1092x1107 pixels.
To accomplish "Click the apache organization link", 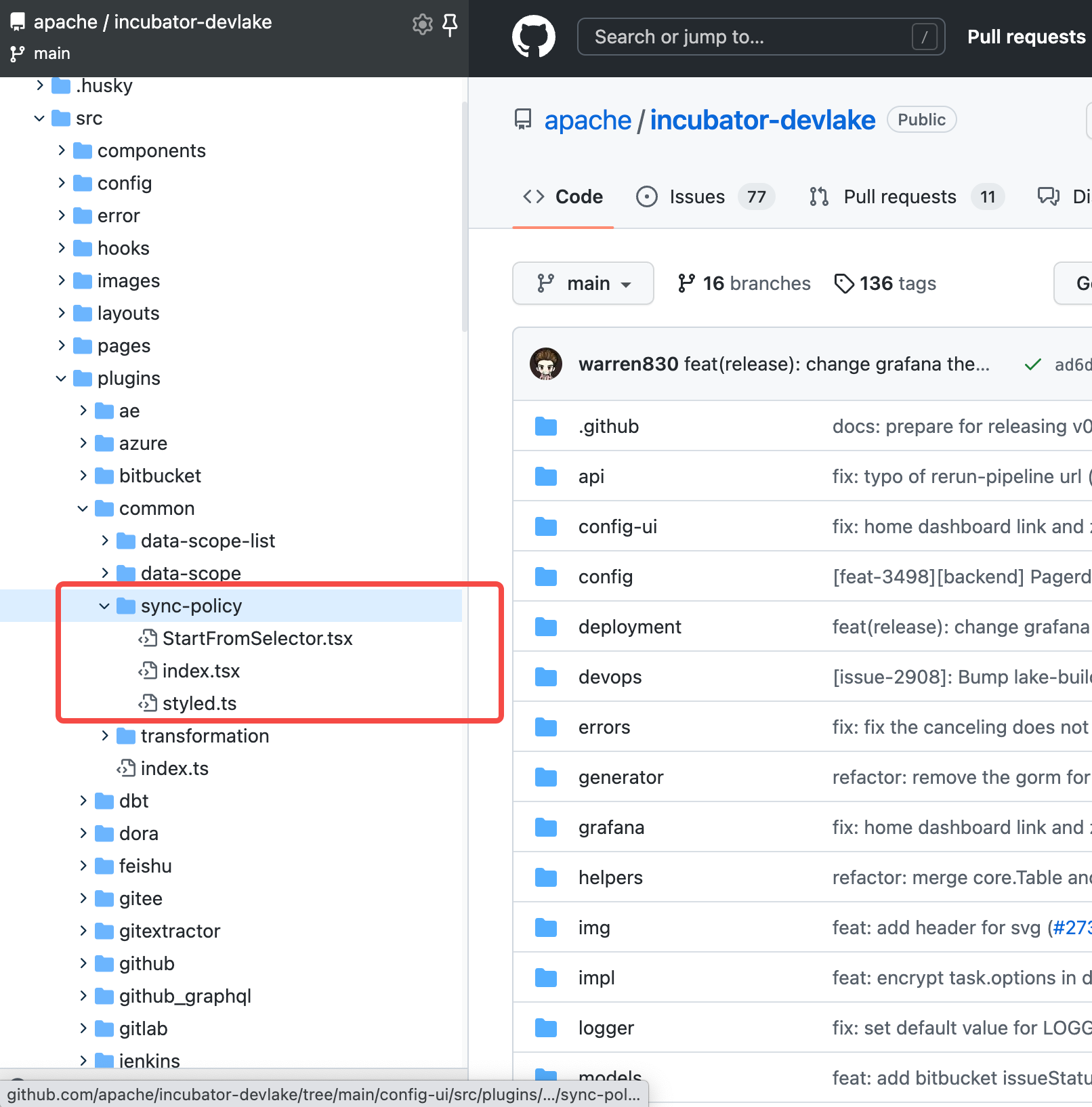I will click(588, 120).
